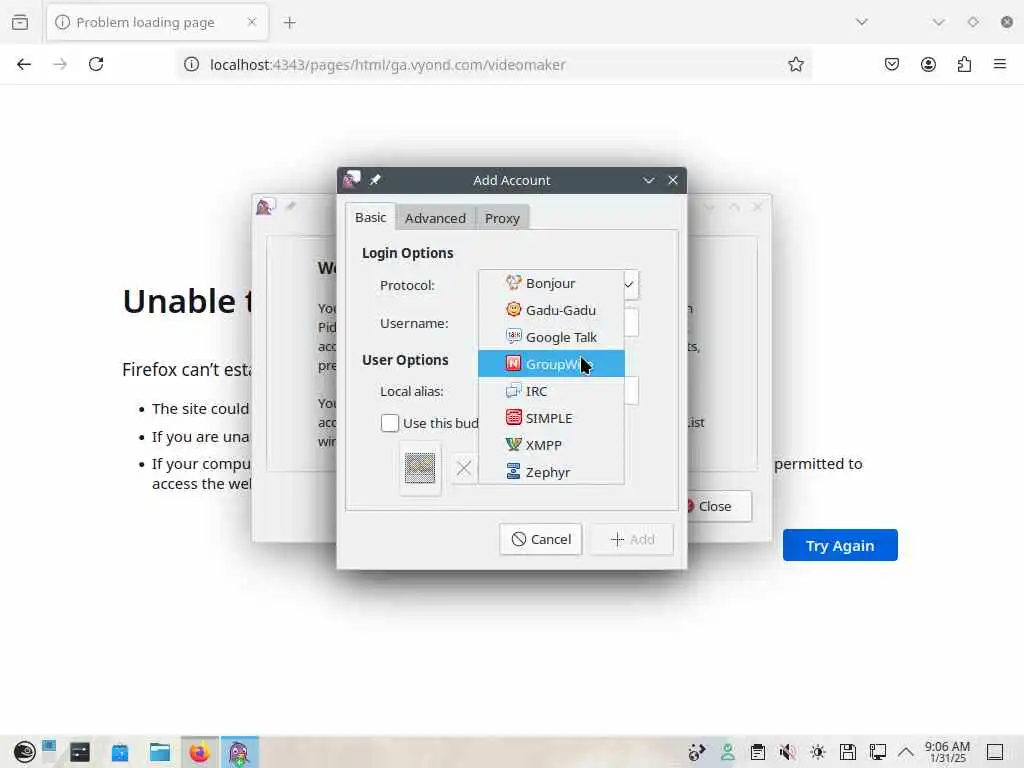Toggle pin icon on Add Account titlebar
The width and height of the screenshot is (1024, 768).
click(375, 180)
